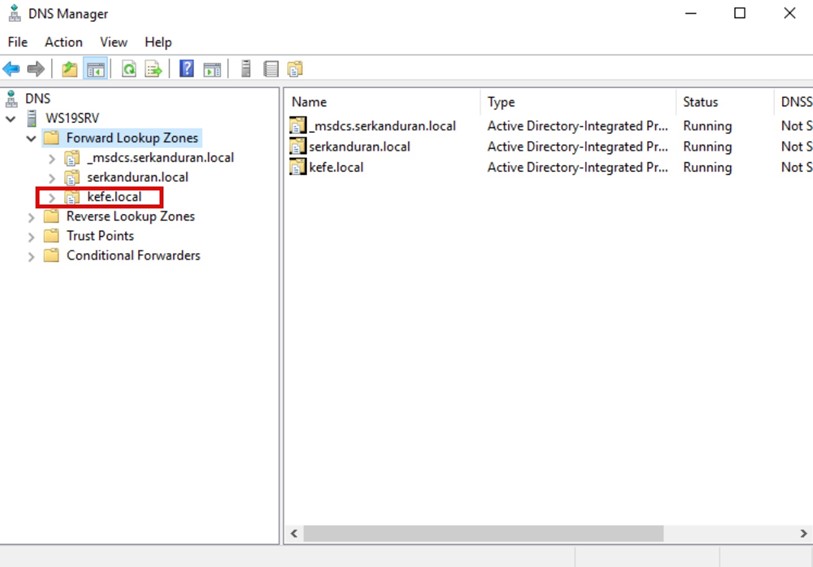This screenshot has width=813, height=567.
Task: Click the list document toolbar icon
Action: pos(271,68)
